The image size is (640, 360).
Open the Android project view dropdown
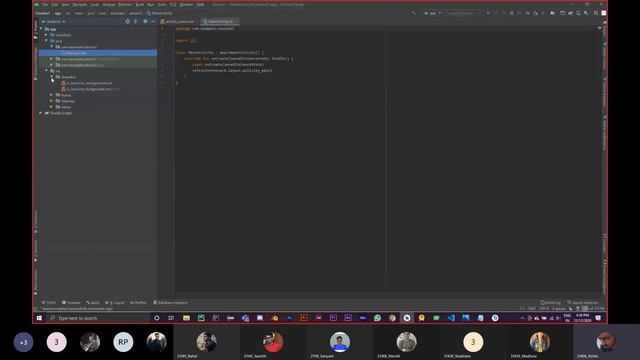pyautogui.click(x=53, y=21)
